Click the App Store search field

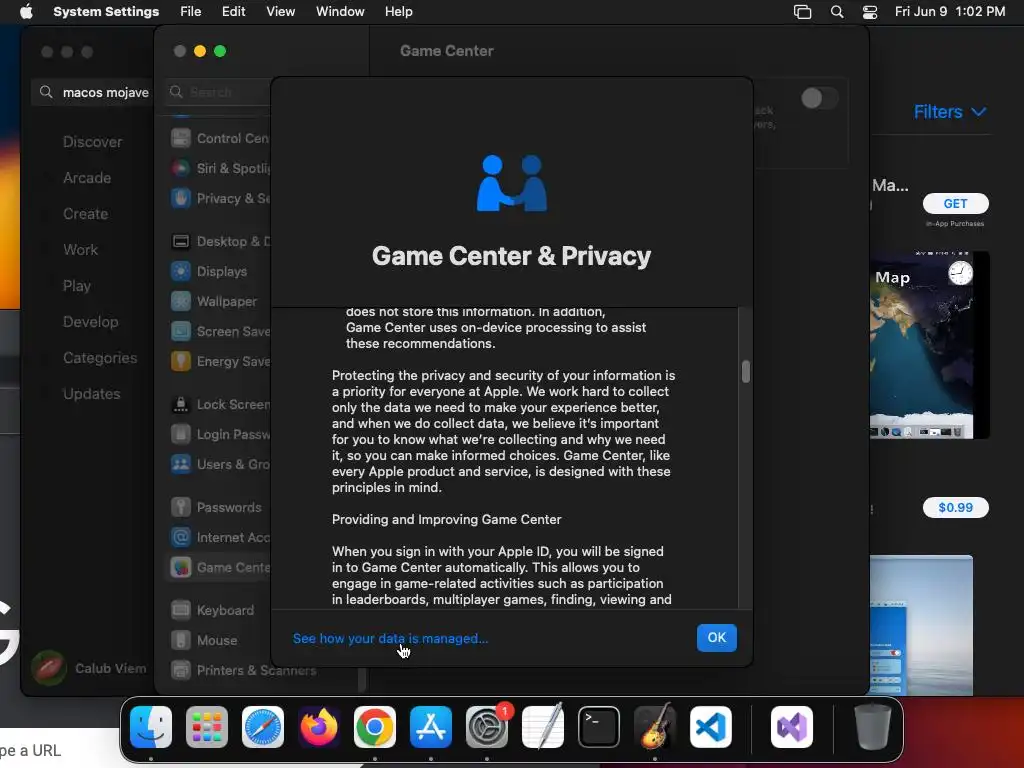click(92, 92)
